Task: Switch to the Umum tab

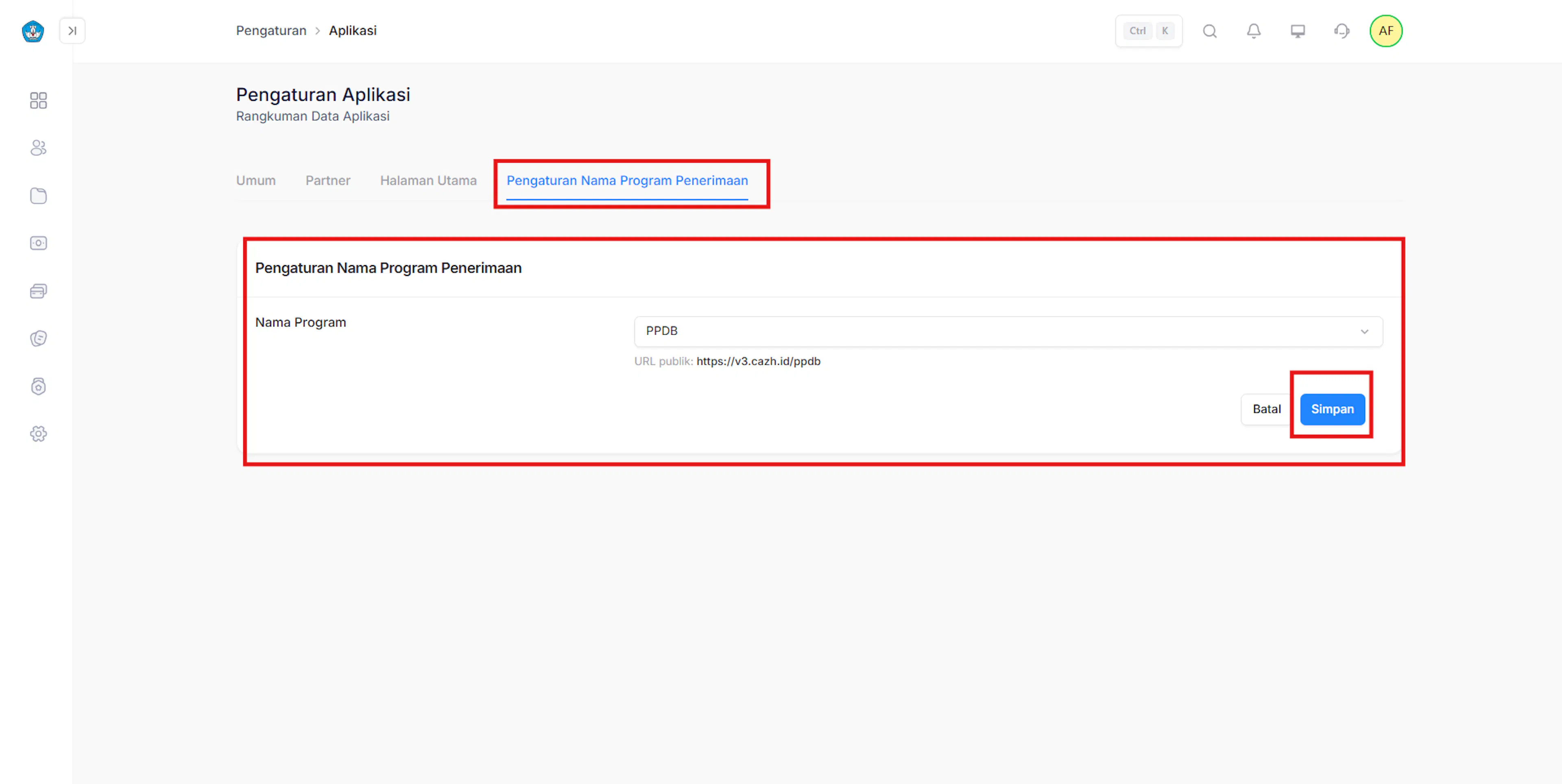Action: point(256,181)
